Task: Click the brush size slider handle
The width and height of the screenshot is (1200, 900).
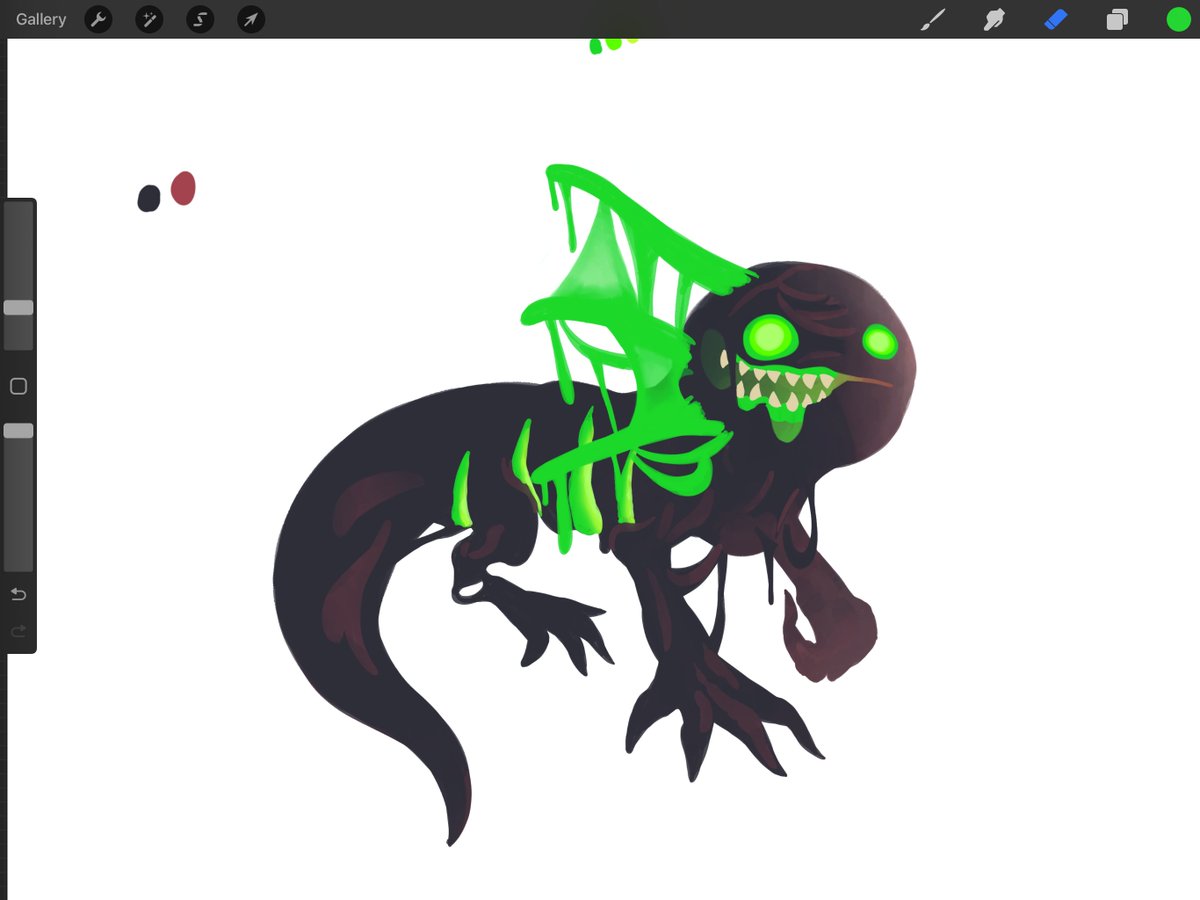Action: [x=18, y=308]
